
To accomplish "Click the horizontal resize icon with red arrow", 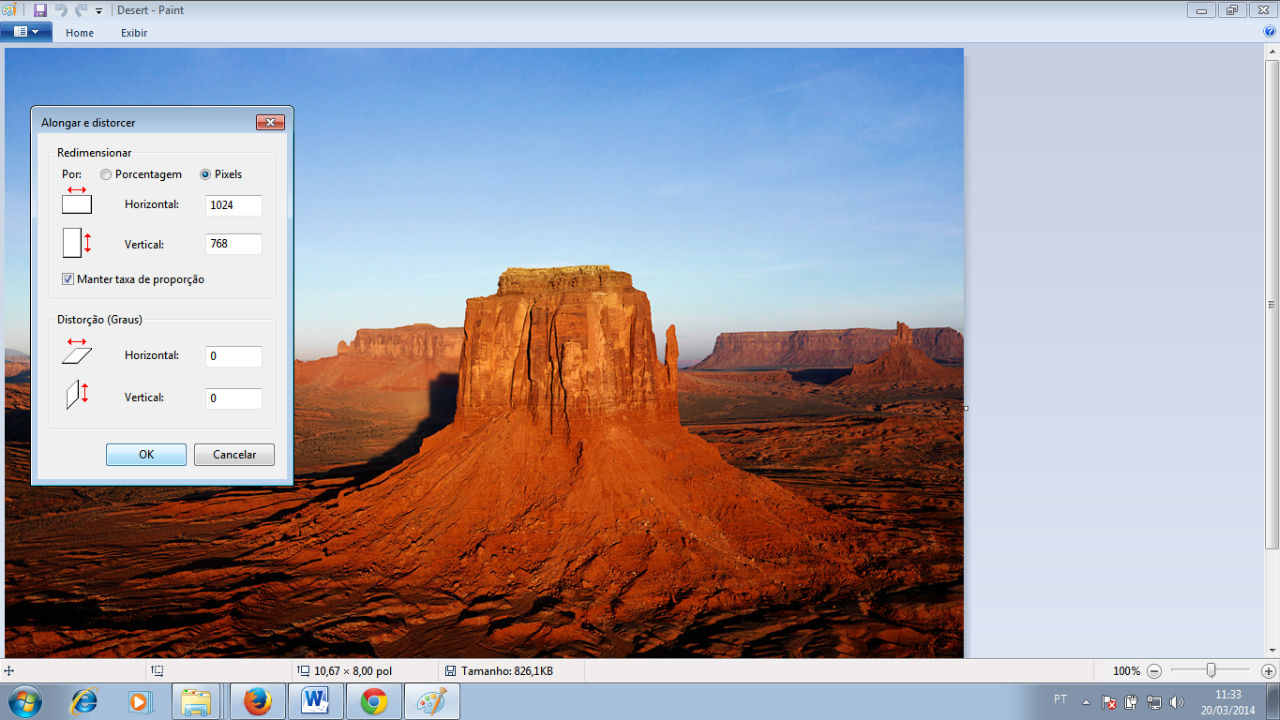I will point(77,199).
